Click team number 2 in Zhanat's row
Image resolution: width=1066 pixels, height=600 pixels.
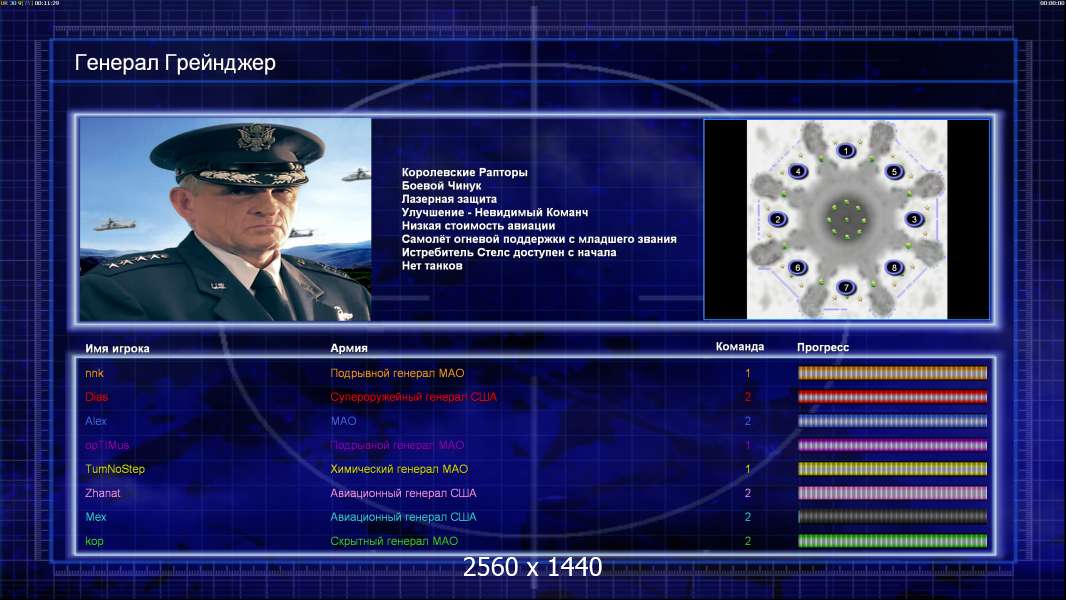pyautogui.click(x=748, y=493)
